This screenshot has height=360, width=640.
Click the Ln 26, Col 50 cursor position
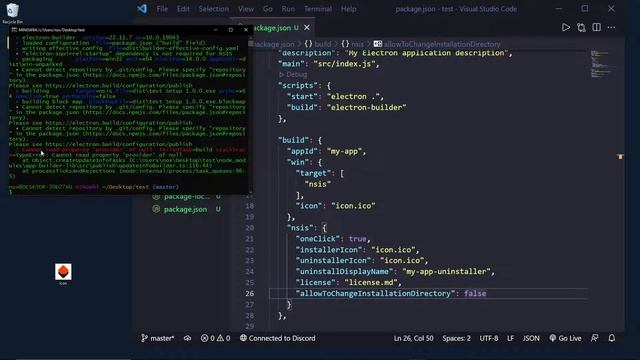[x=413, y=338]
